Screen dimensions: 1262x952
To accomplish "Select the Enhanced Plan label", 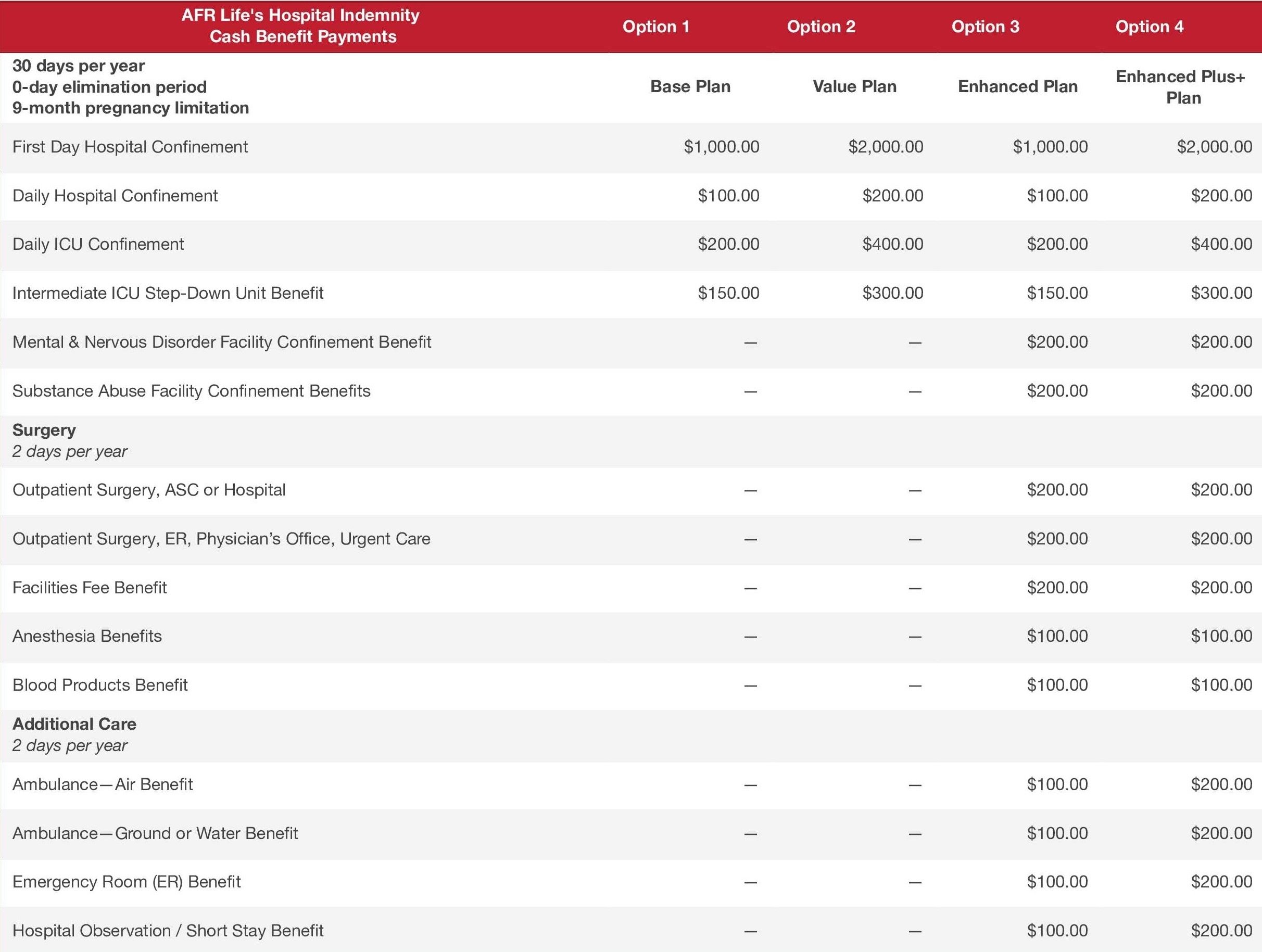I will coord(1018,86).
